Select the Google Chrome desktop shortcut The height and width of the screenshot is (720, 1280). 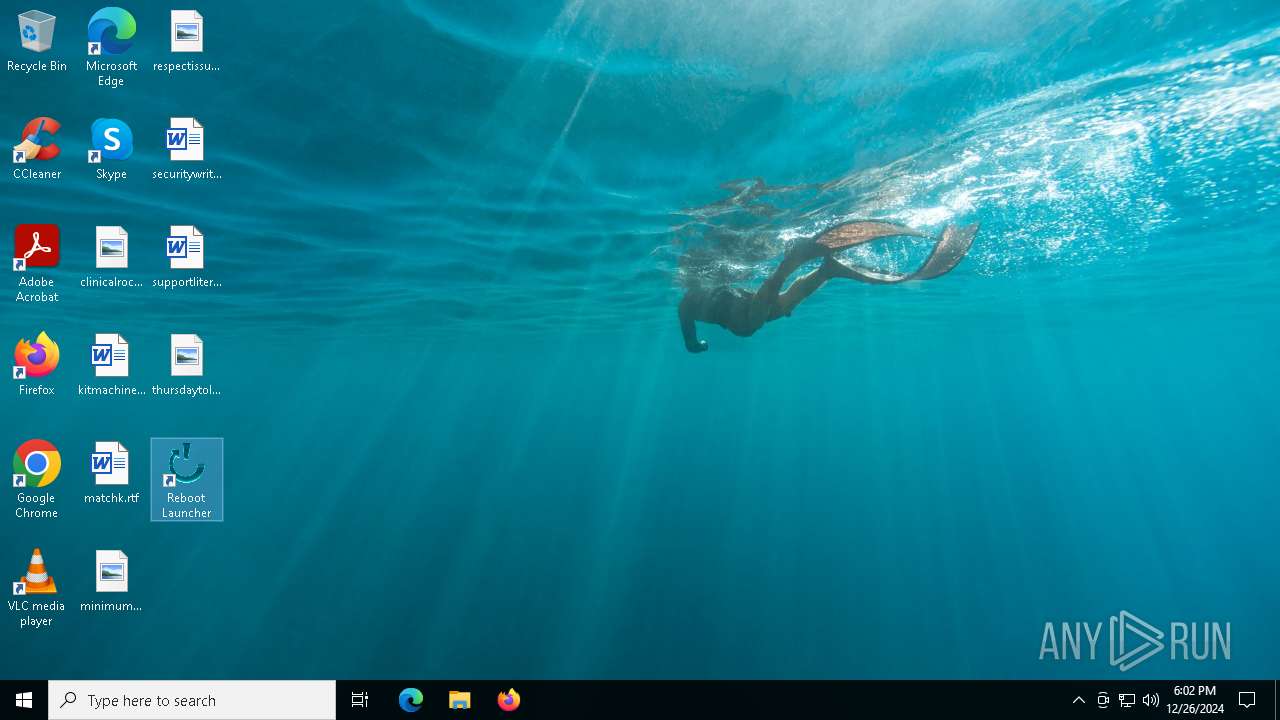(x=37, y=480)
